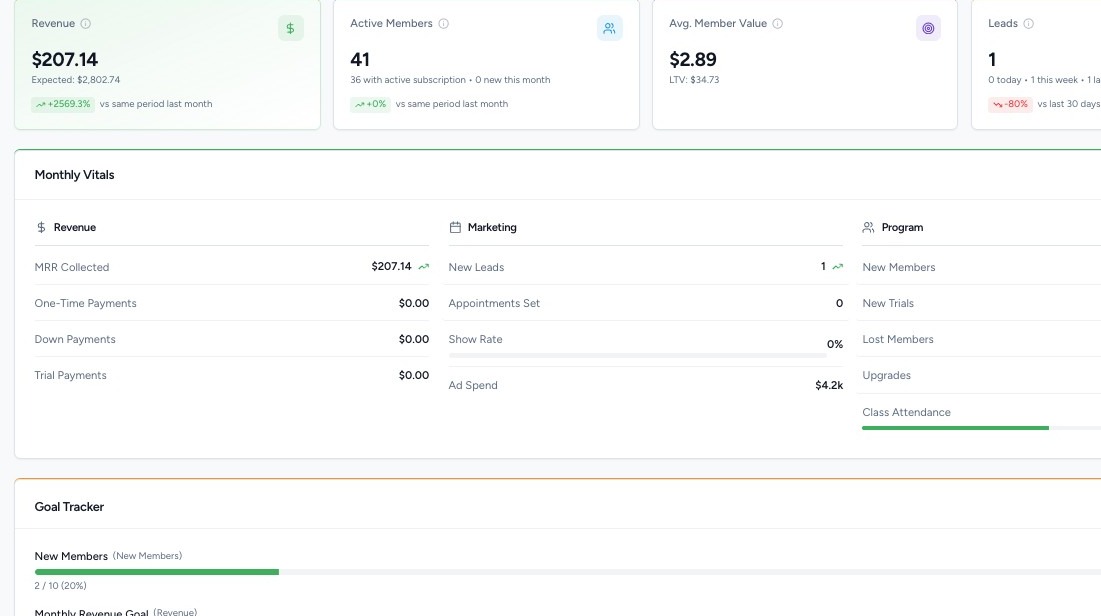This screenshot has width=1101, height=616.
Task: Click the Active Members people icon
Action: pos(609,28)
